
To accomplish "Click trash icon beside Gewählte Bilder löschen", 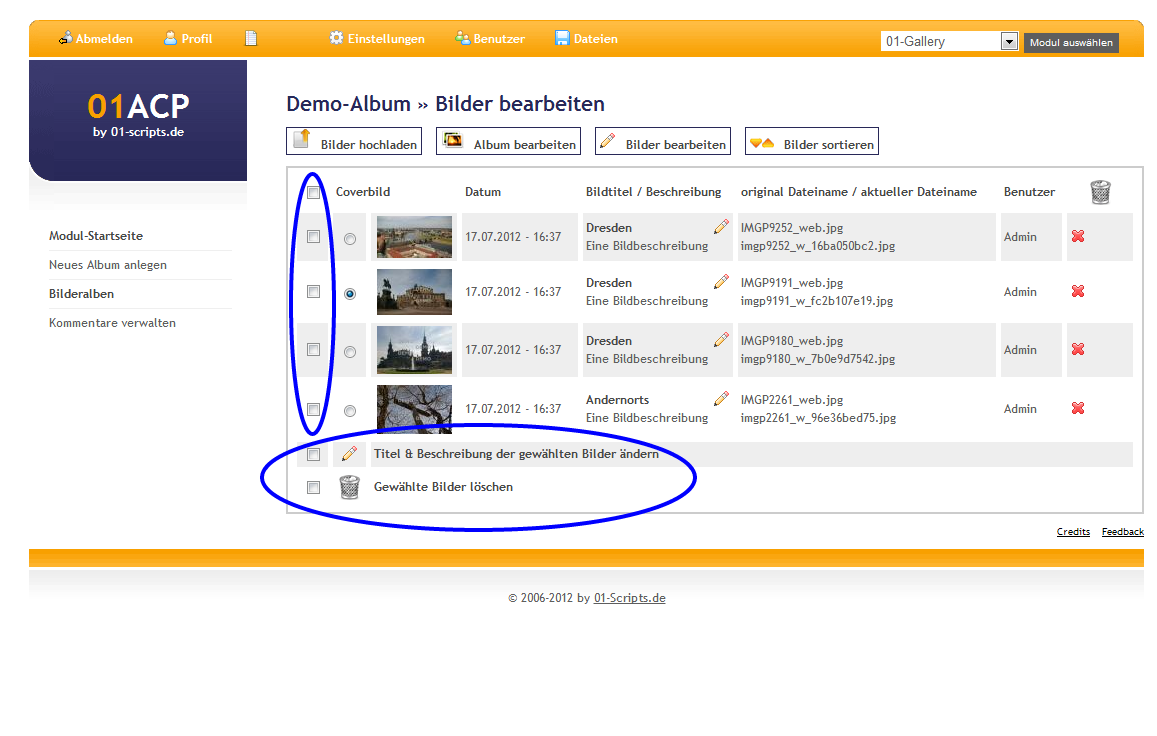I will (x=349, y=487).
